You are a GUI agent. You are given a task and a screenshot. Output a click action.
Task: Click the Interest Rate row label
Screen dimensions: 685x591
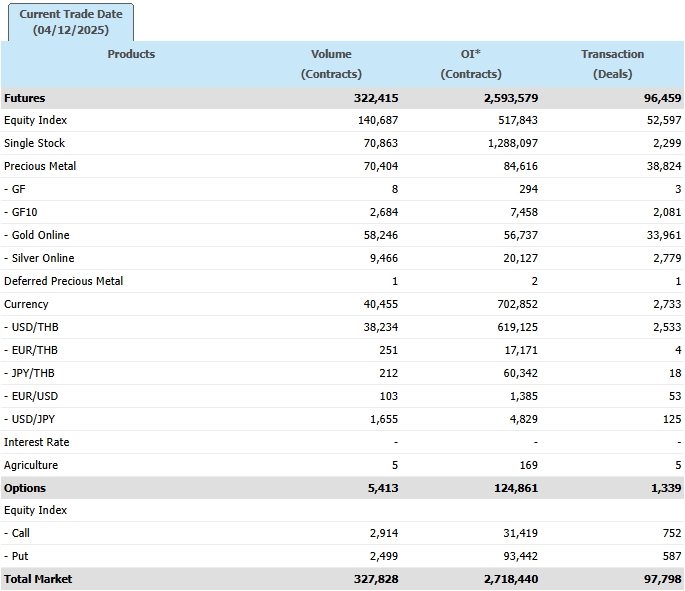pos(37,443)
